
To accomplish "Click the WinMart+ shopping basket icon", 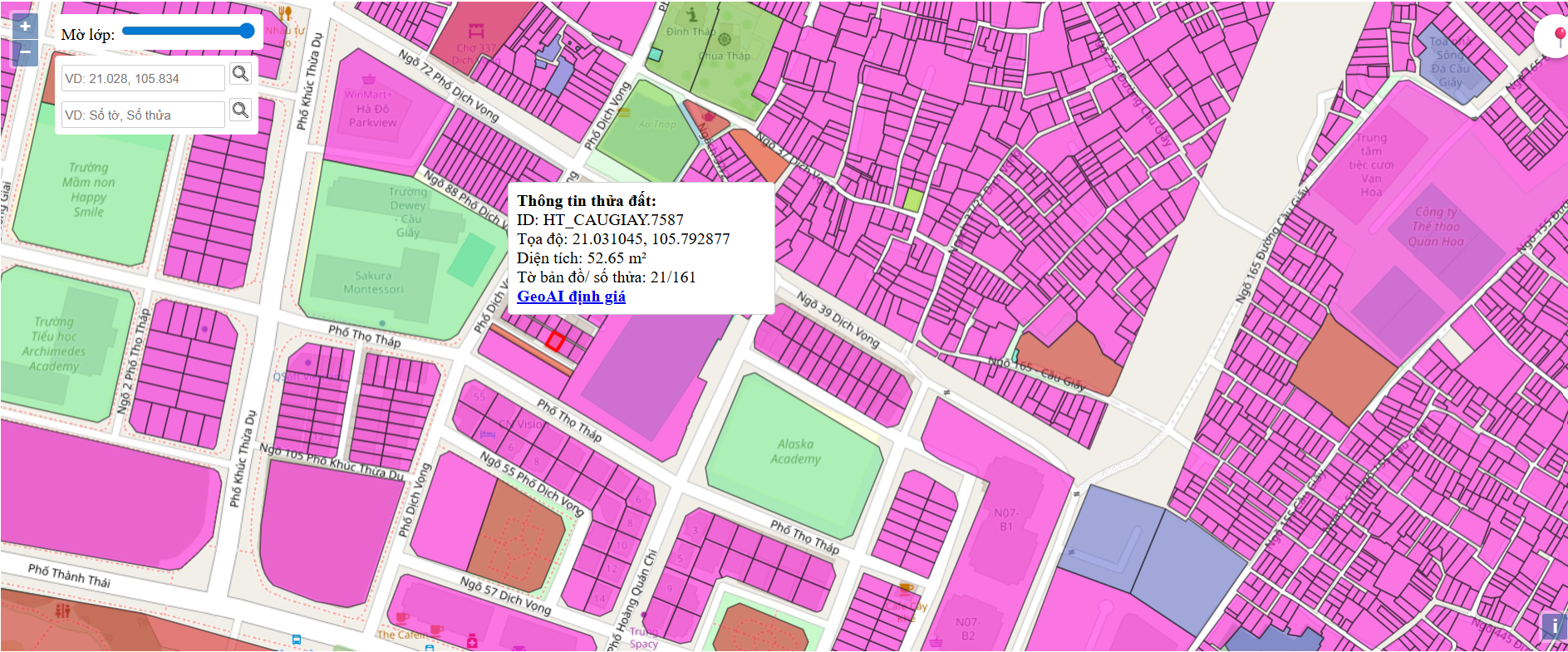I will pyautogui.click(x=368, y=80).
